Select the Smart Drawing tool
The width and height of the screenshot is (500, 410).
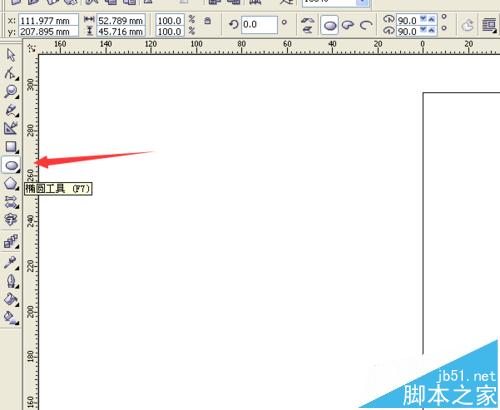click(11, 128)
